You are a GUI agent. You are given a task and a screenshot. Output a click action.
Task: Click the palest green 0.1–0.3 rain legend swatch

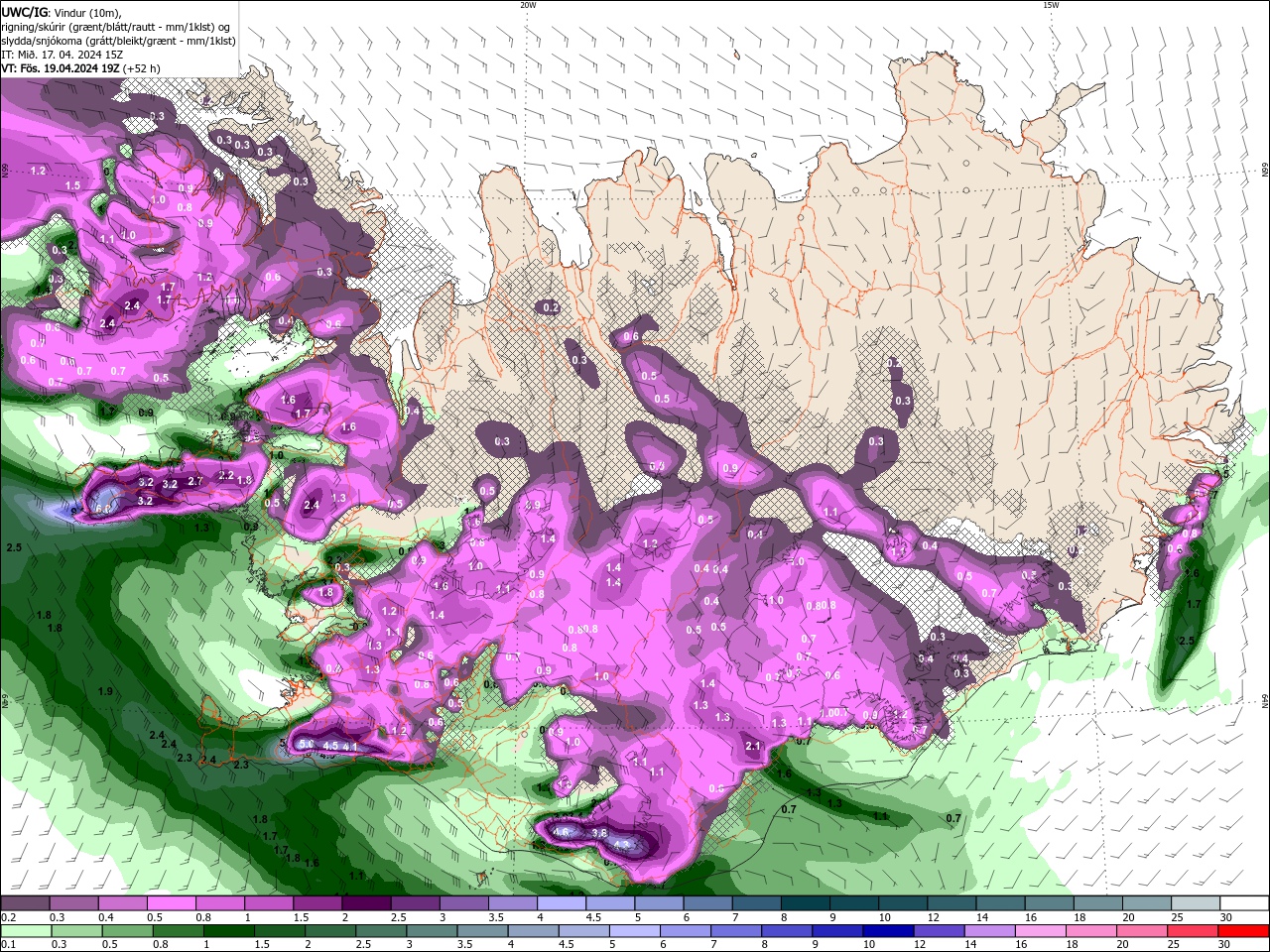25,931
